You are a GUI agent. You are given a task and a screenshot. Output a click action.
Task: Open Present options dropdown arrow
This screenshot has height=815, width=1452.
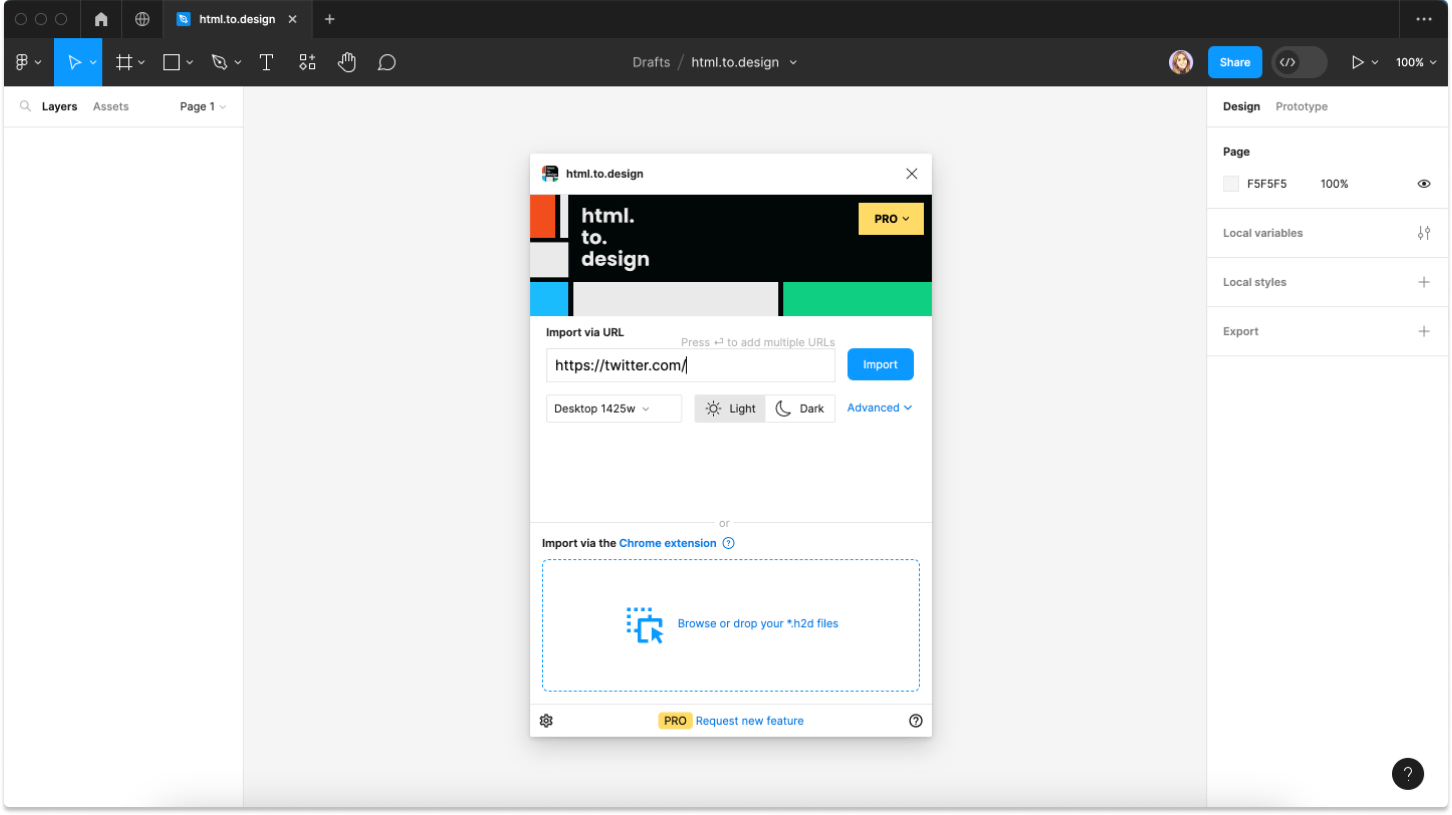tap(1375, 62)
